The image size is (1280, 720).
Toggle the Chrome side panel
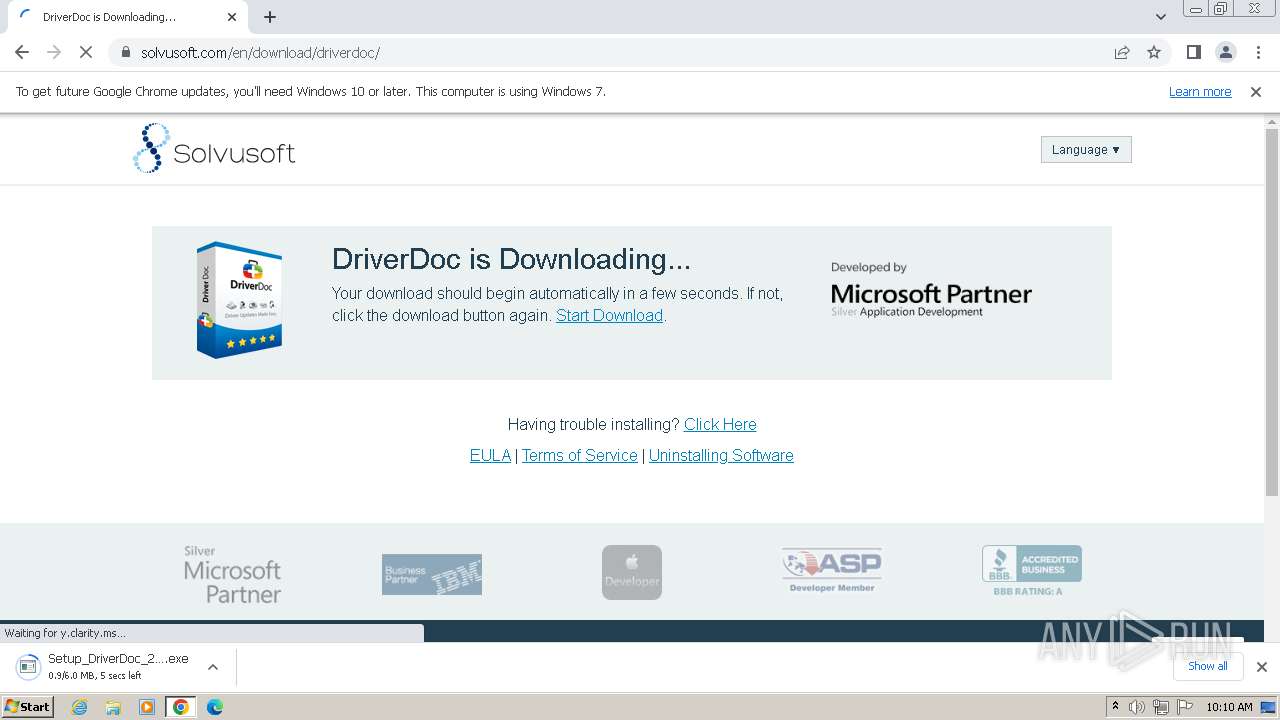(x=1193, y=52)
